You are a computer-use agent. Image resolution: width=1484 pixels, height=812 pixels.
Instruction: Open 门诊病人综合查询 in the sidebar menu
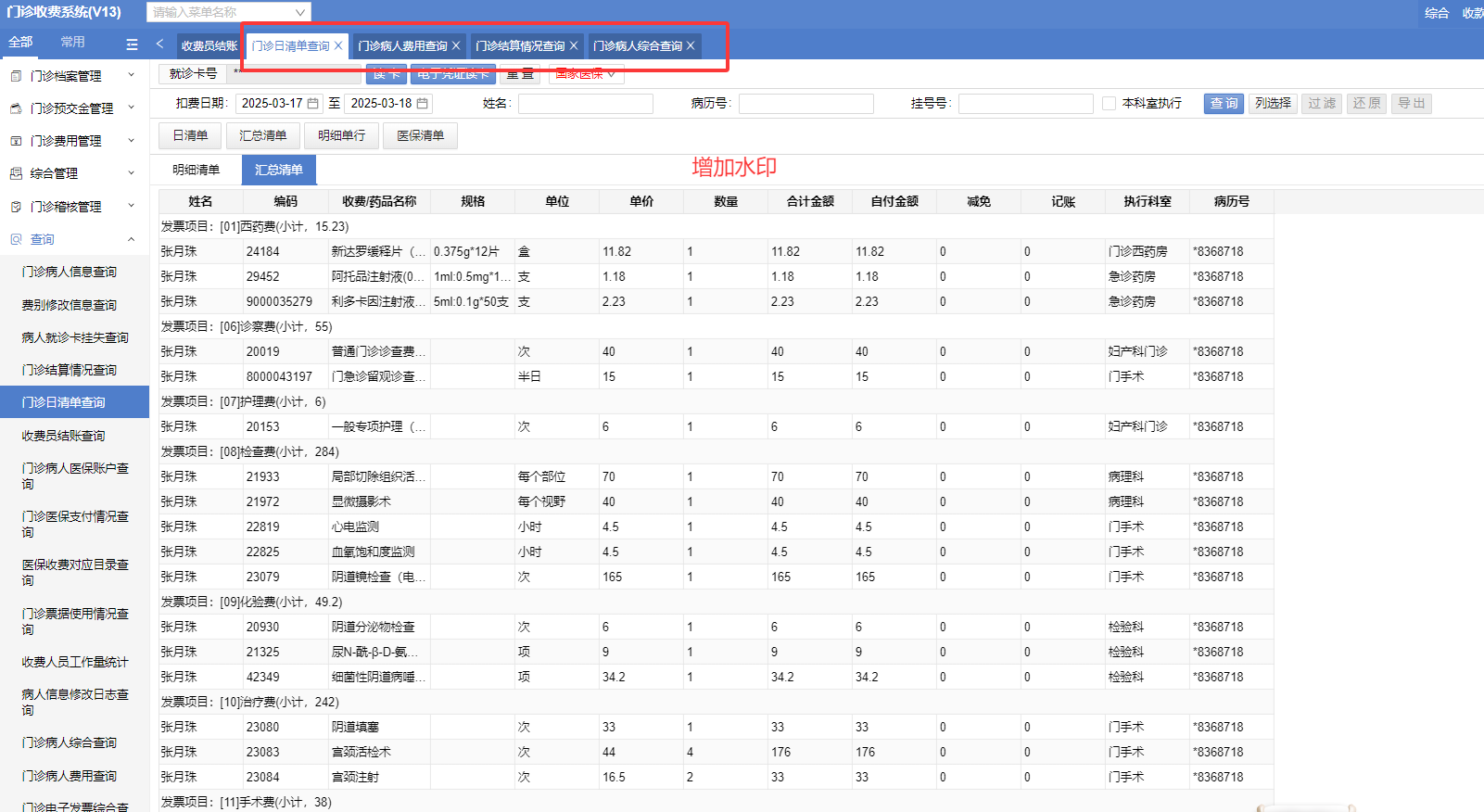(x=70, y=742)
